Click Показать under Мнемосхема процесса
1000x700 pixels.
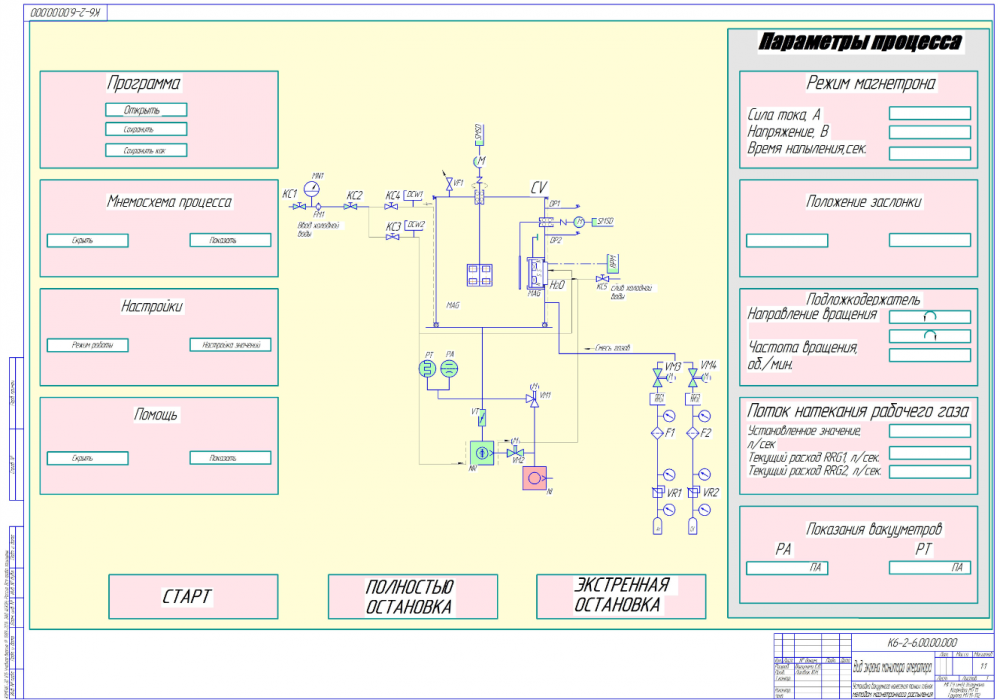pyautogui.click(x=230, y=240)
